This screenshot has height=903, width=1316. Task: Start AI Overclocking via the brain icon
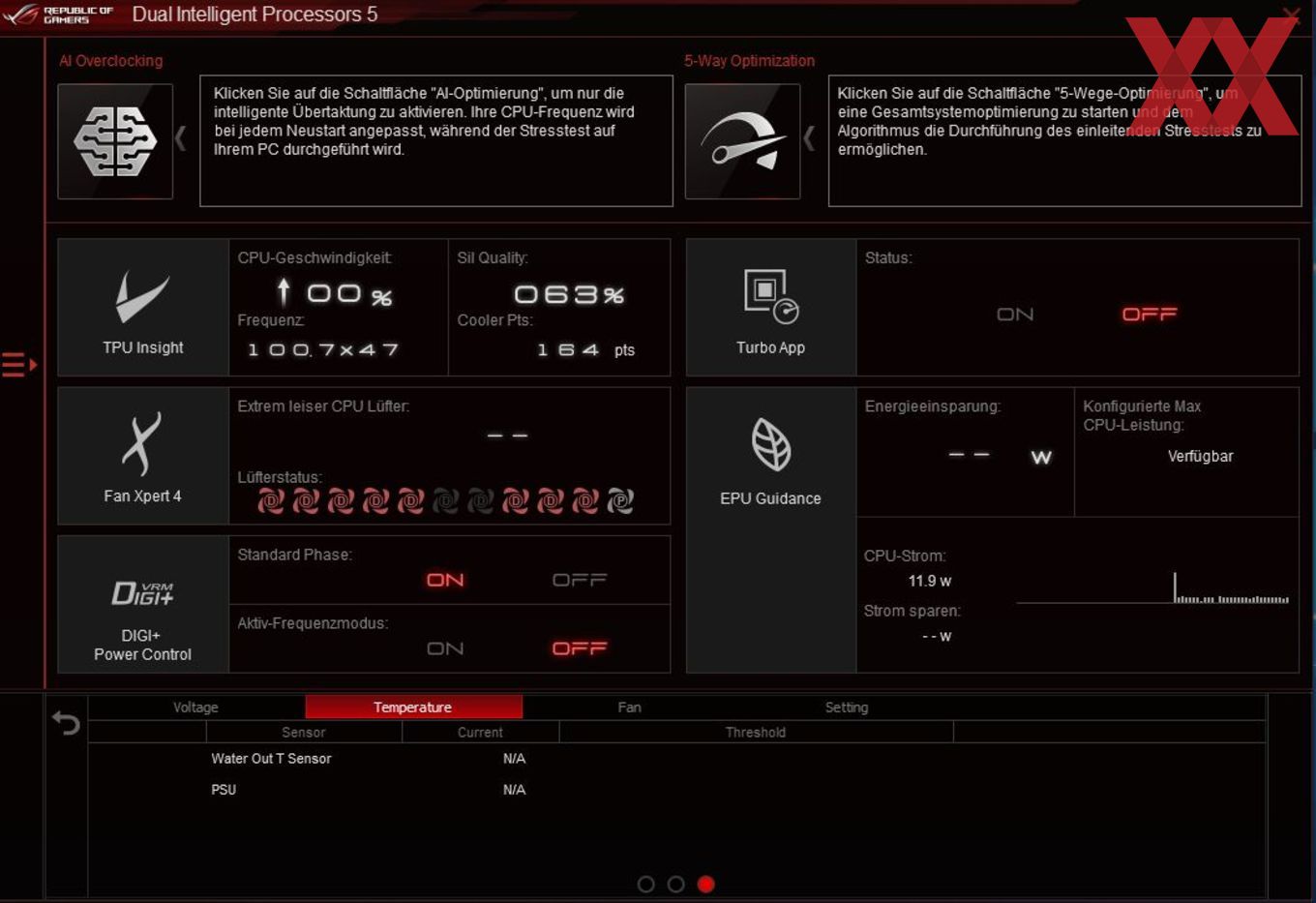(115, 141)
